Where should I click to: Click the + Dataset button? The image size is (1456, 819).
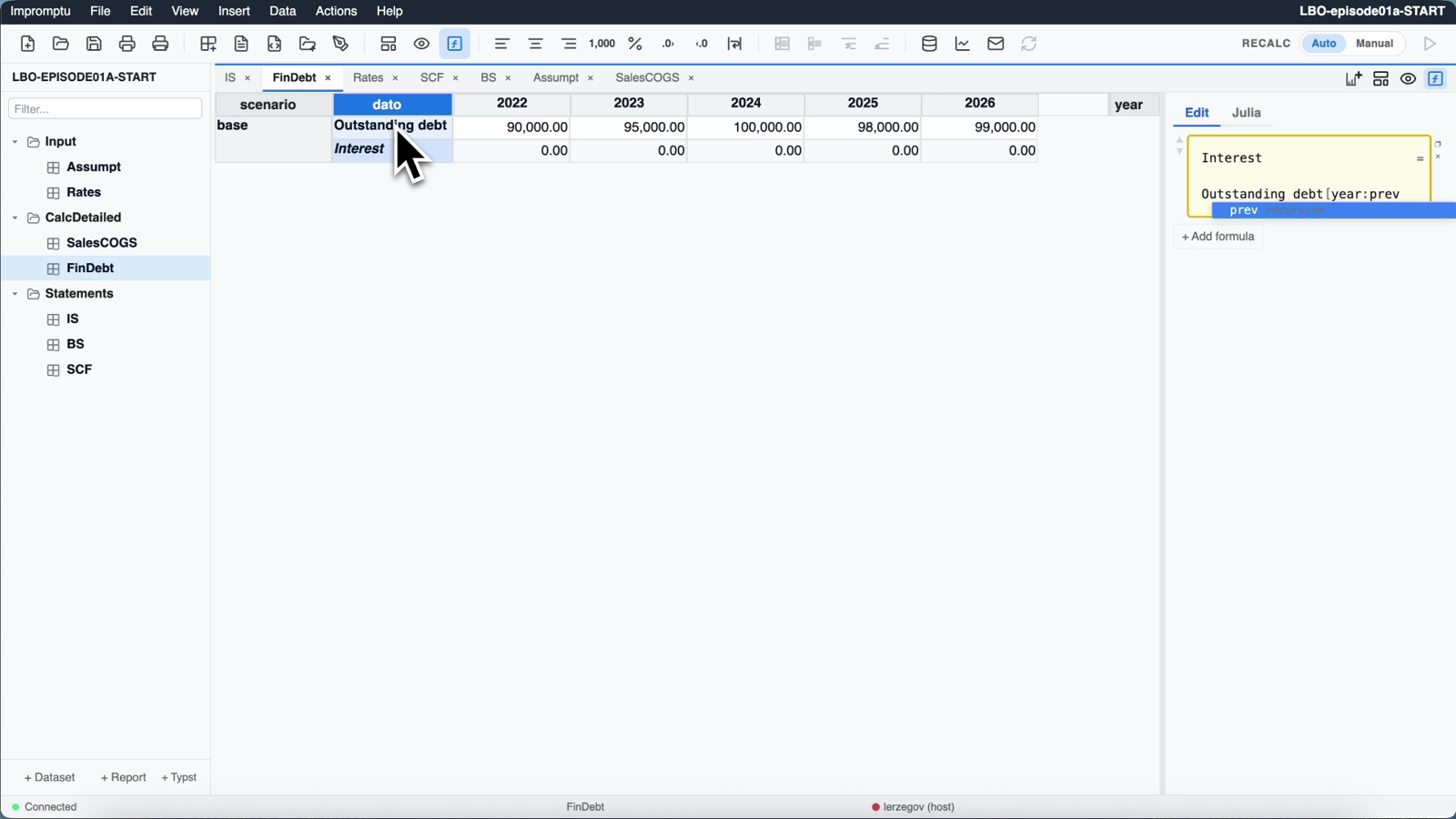click(x=50, y=778)
